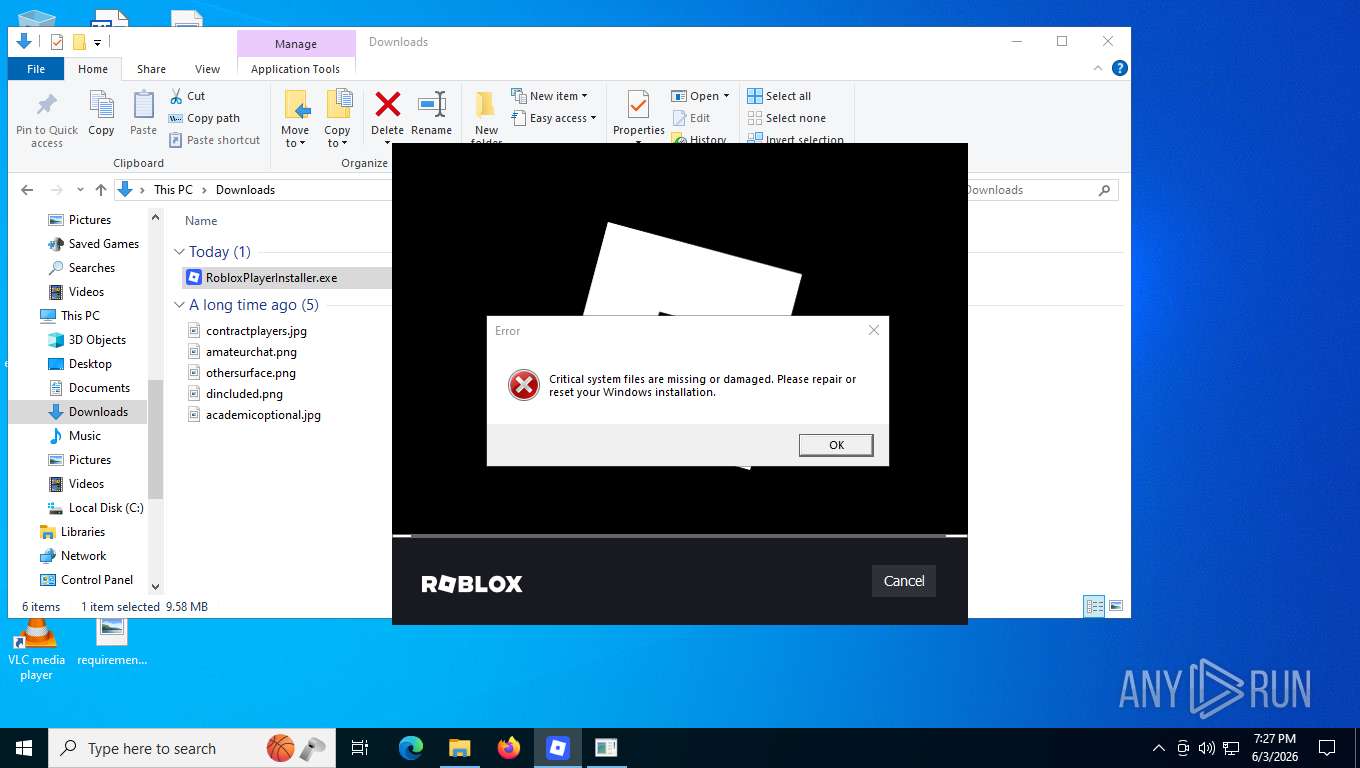This screenshot has height=768, width=1360.
Task: Switch to the Share ribbon tab
Action: (151, 69)
